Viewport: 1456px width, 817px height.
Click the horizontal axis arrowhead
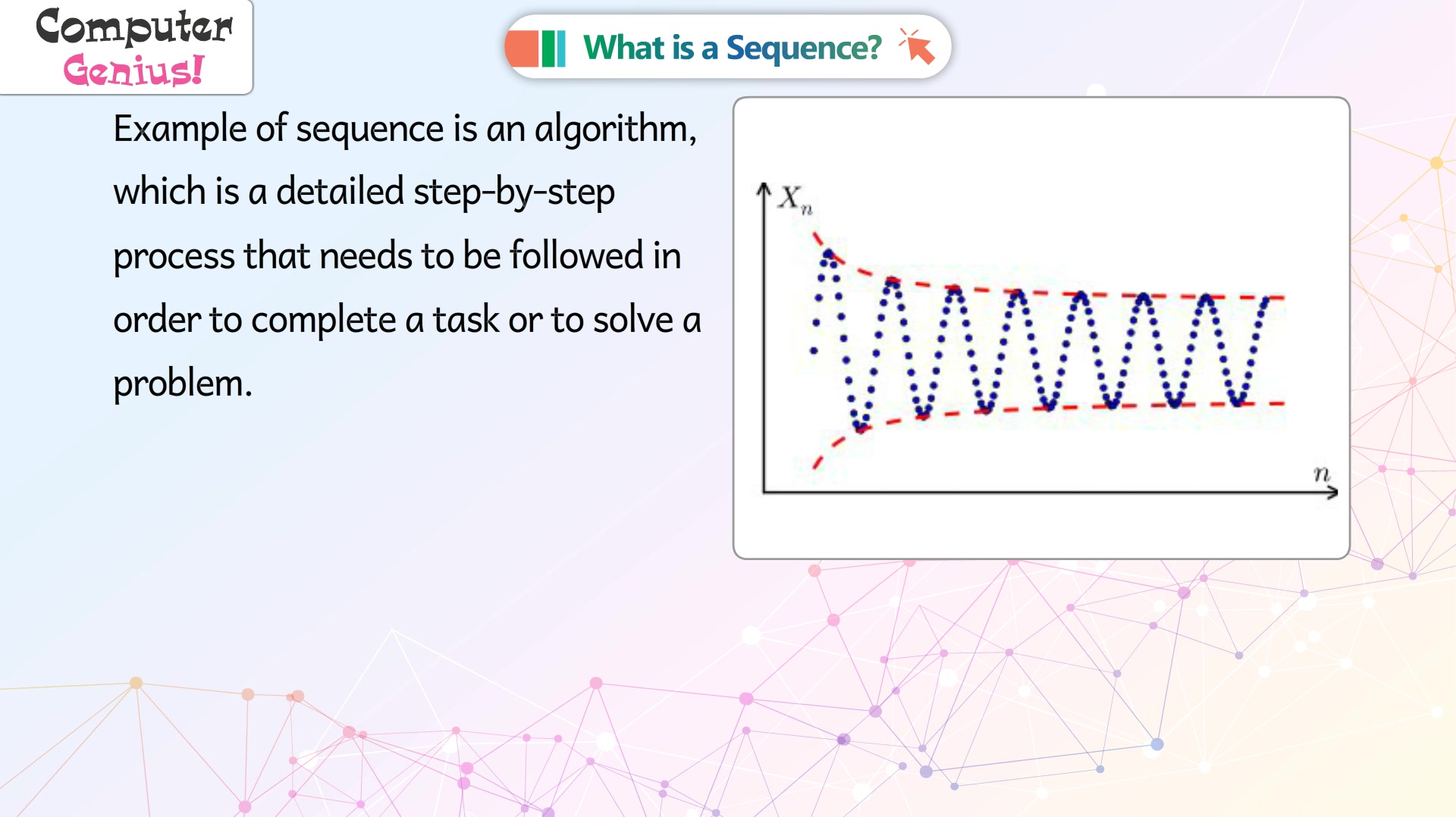[x=1332, y=493]
